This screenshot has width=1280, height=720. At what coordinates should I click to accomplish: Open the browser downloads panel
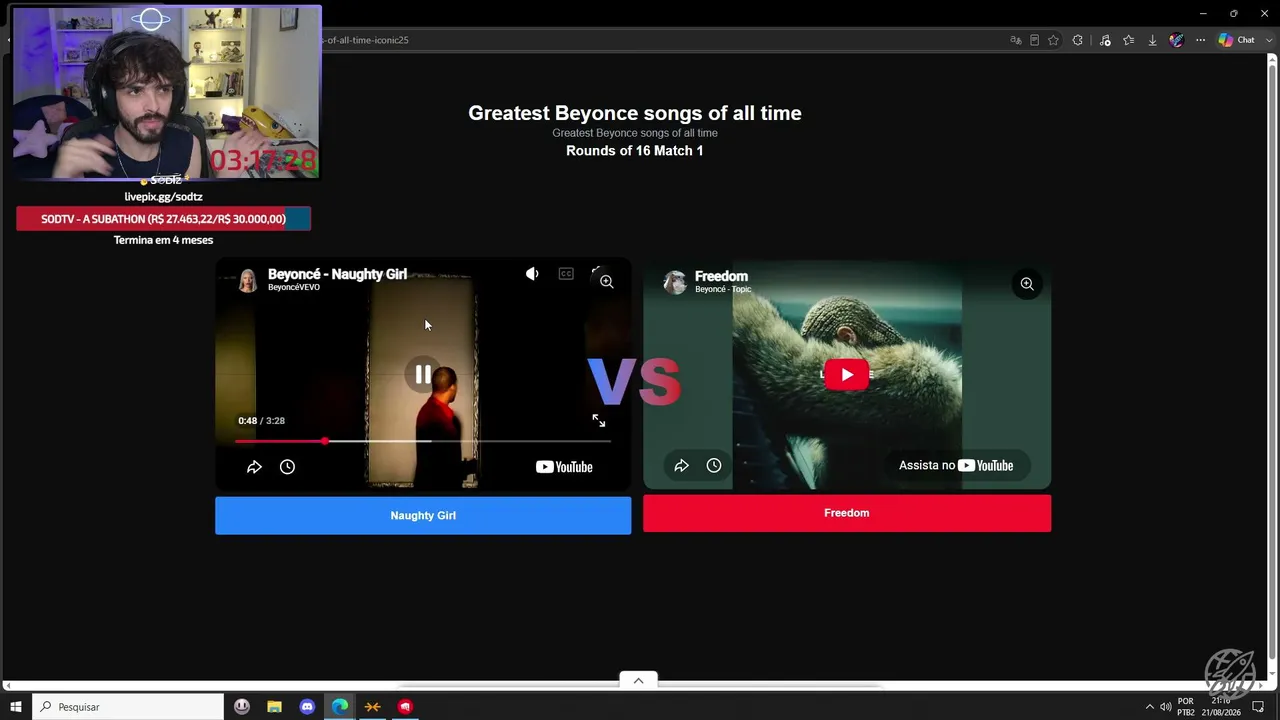pyautogui.click(x=1152, y=40)
